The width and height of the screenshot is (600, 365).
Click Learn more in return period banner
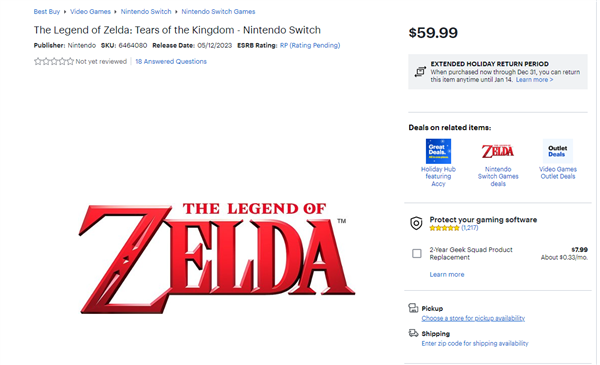534,80
